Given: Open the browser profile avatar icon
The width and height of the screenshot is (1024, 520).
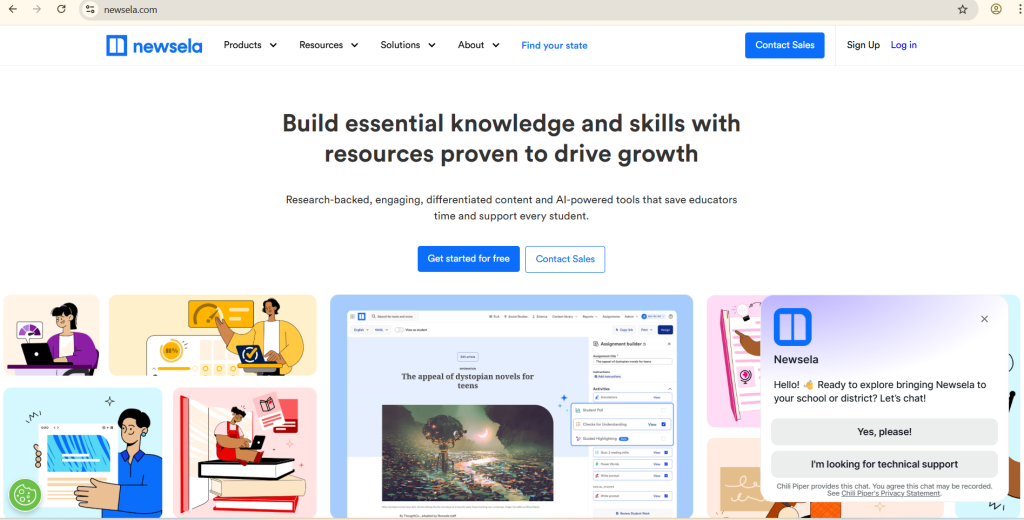Looking at the screenshot, I should (x=996, y=9).
